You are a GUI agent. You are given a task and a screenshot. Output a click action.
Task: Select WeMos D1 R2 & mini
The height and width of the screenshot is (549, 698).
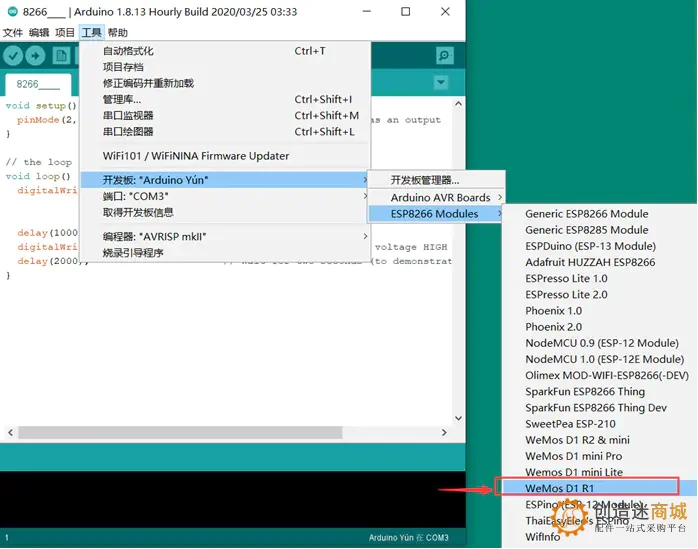[599, 440]
